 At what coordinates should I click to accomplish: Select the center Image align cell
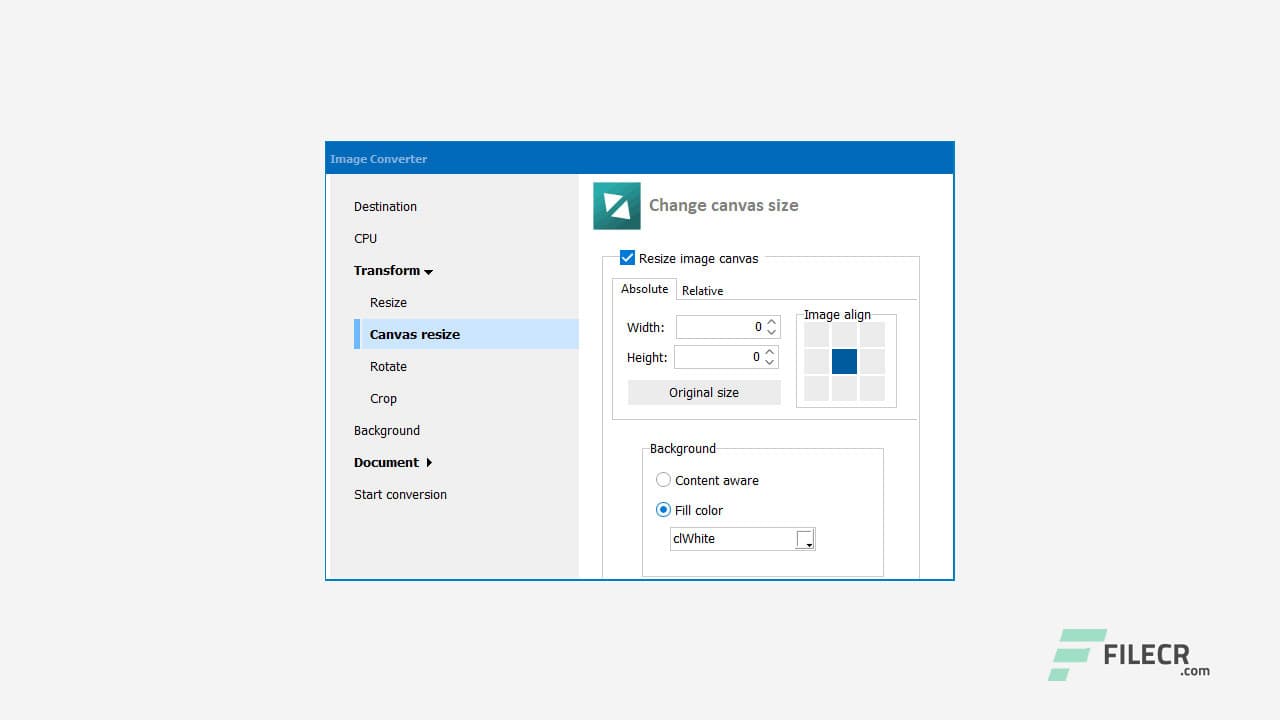pos(844,361)
